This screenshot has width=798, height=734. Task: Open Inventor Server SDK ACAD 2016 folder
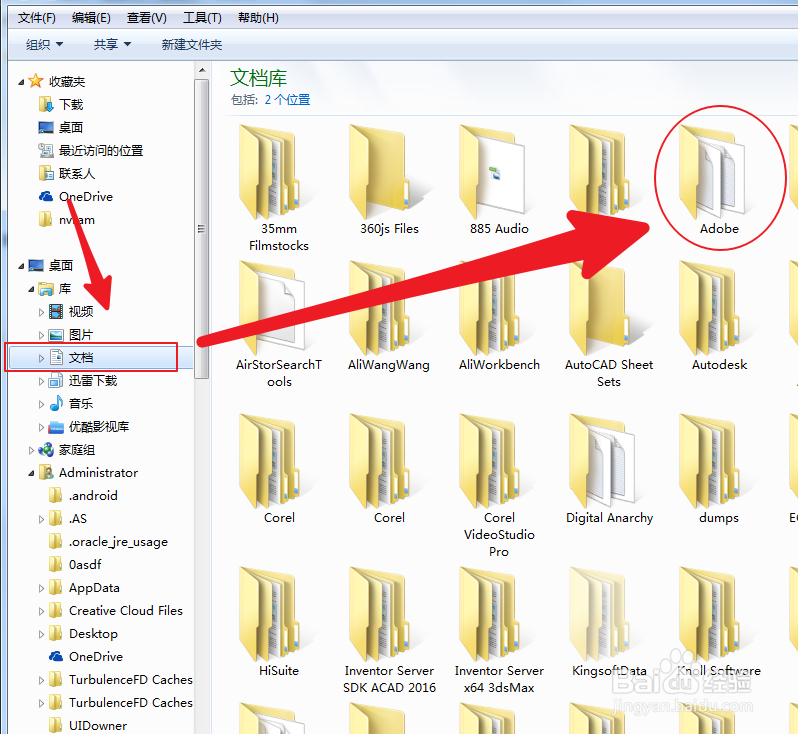pos(389,630)
